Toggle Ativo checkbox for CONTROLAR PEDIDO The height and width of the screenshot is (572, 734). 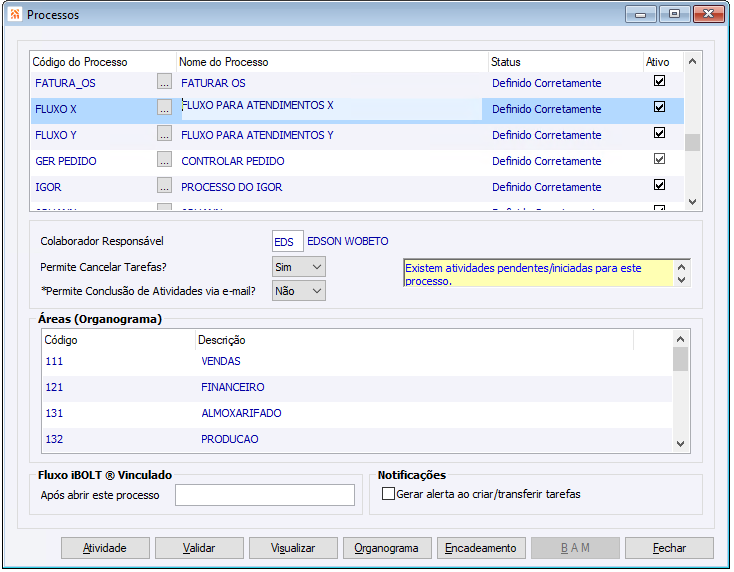(659, 159)
